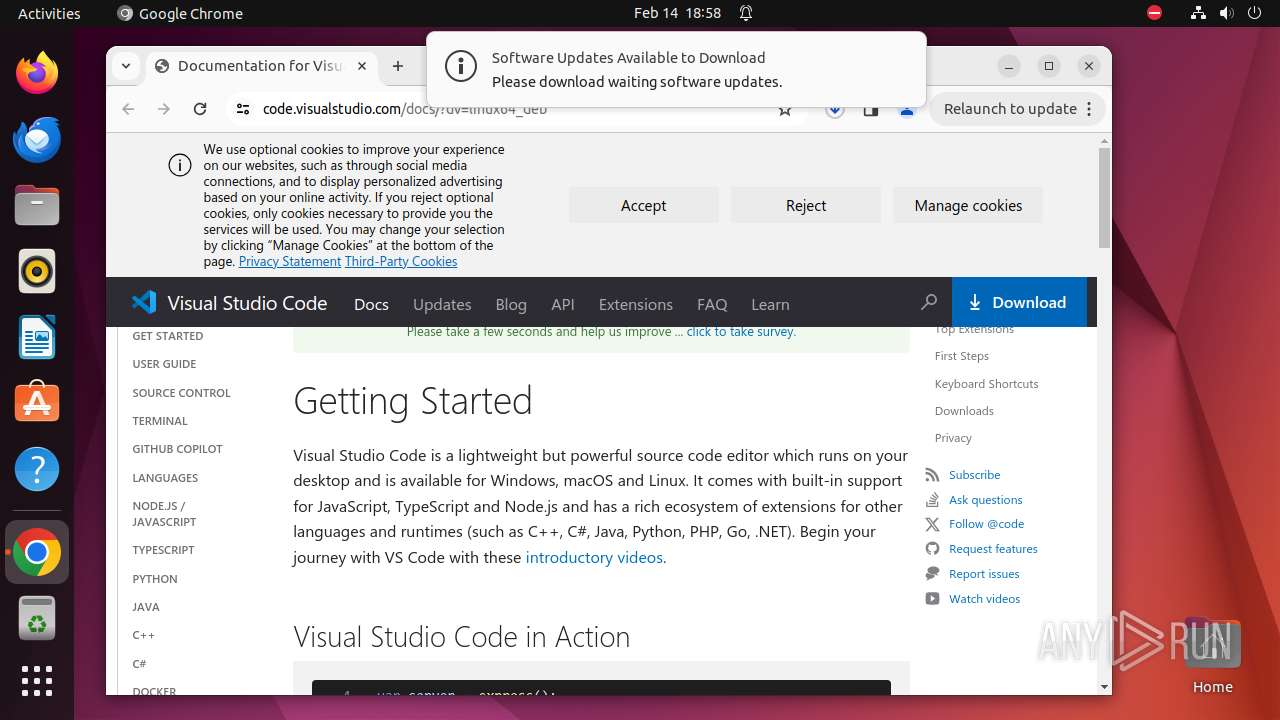This screenshot has height=720, width=1280.
Task: Expand SOURCE CONTROL docs section
Action: pyautogui.click(x=181, y=393)
